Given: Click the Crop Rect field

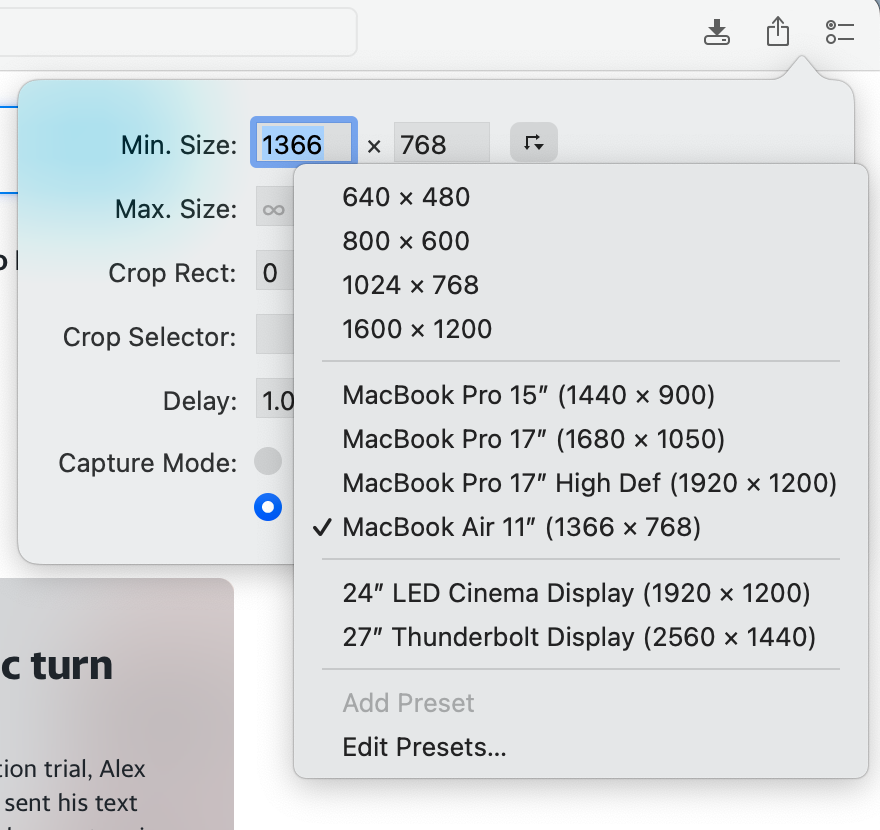Looking at the screenshot, I should (x=275, y=270).
